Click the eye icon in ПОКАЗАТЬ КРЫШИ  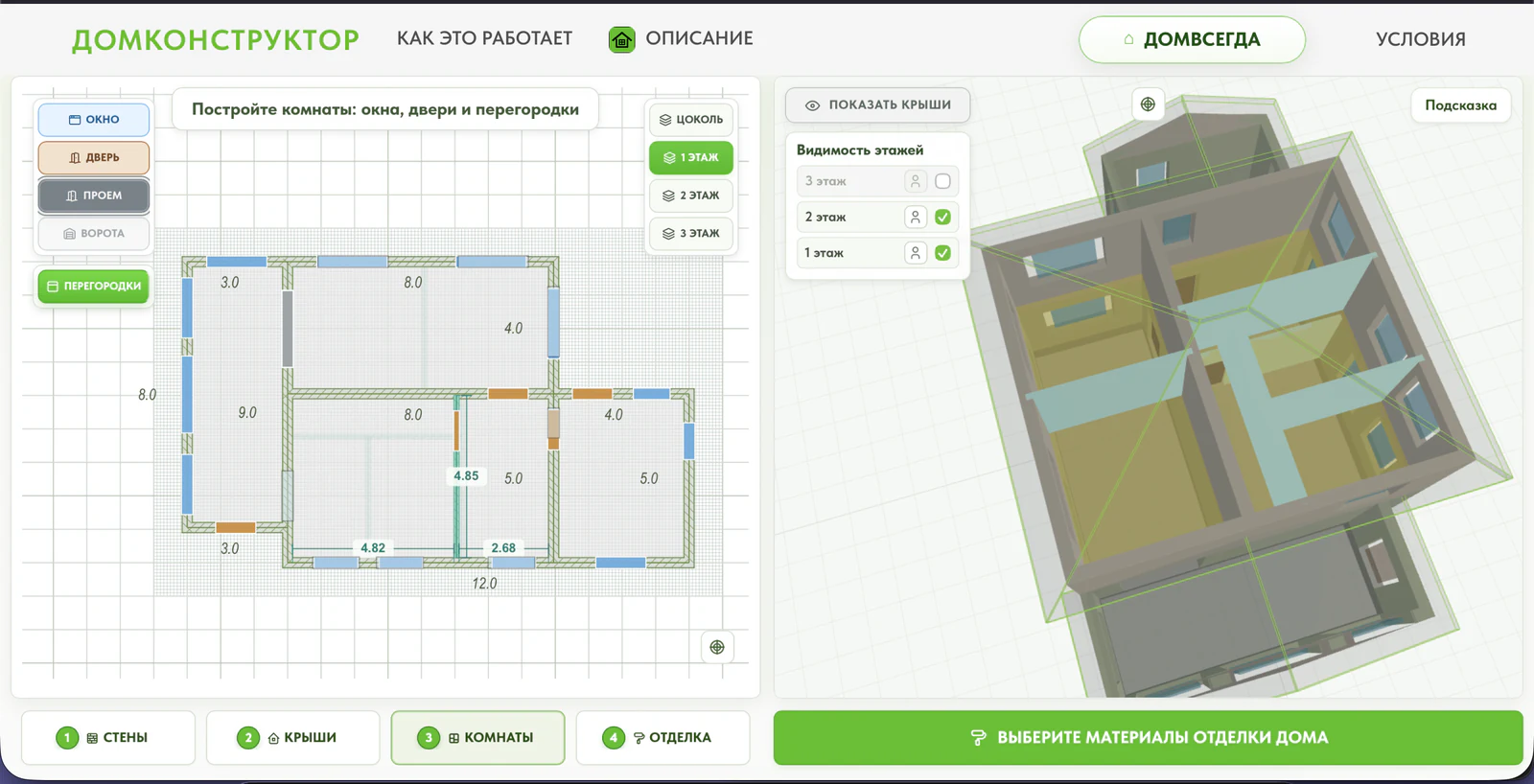[x=812, y=105]
